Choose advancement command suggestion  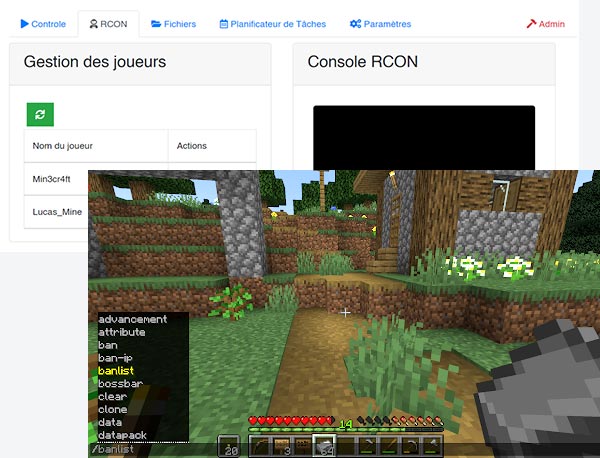tap(132, 319)
